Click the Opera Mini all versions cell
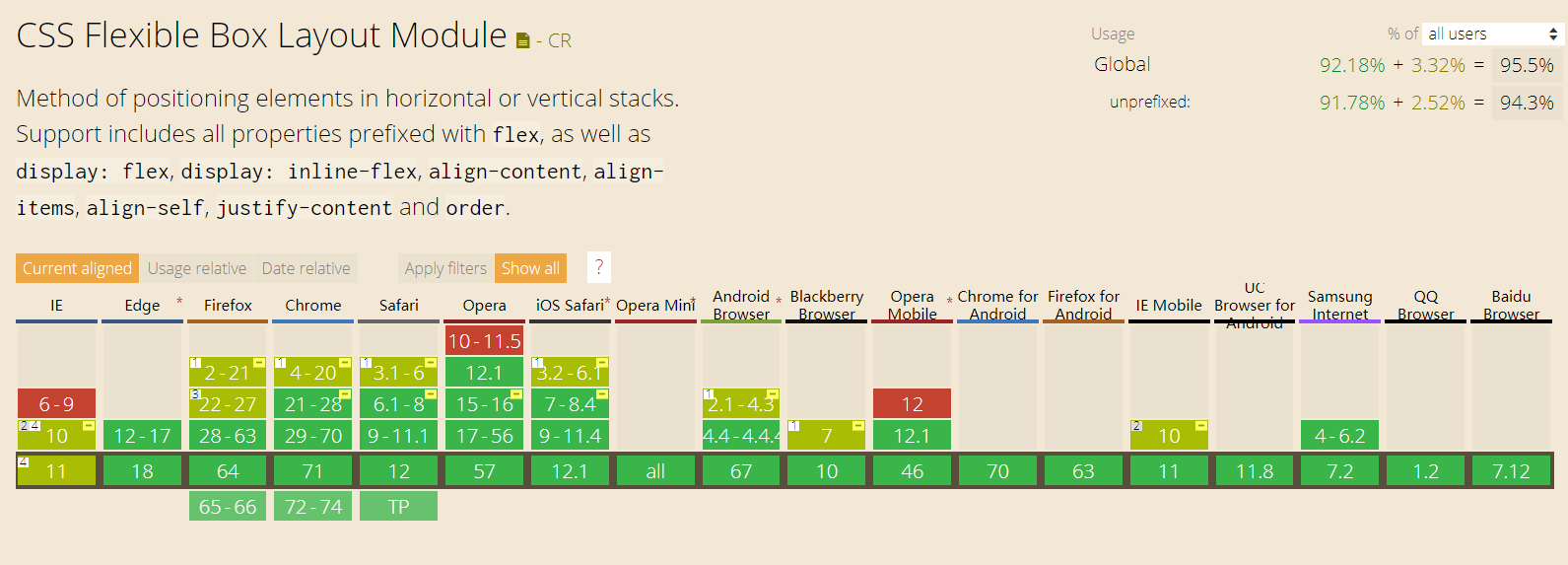Screen dimensions: 1568x565 click(655, 471)
